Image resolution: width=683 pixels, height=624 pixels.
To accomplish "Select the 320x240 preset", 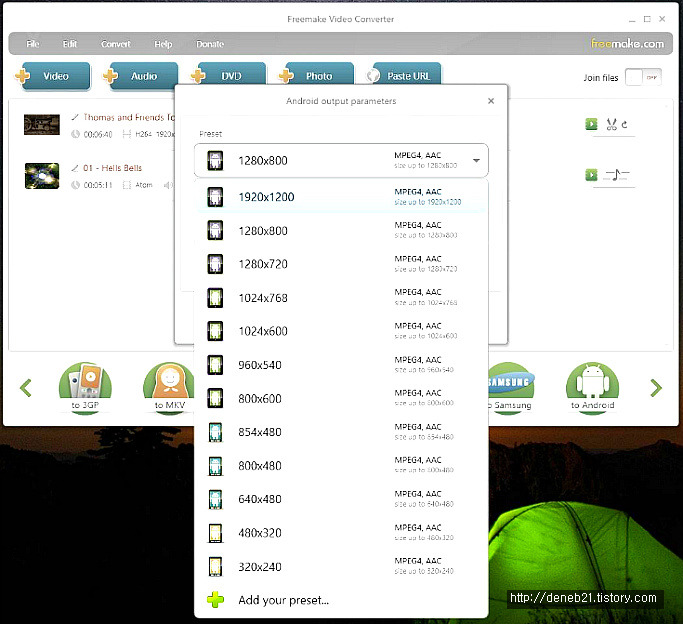I will coord(341,567).
